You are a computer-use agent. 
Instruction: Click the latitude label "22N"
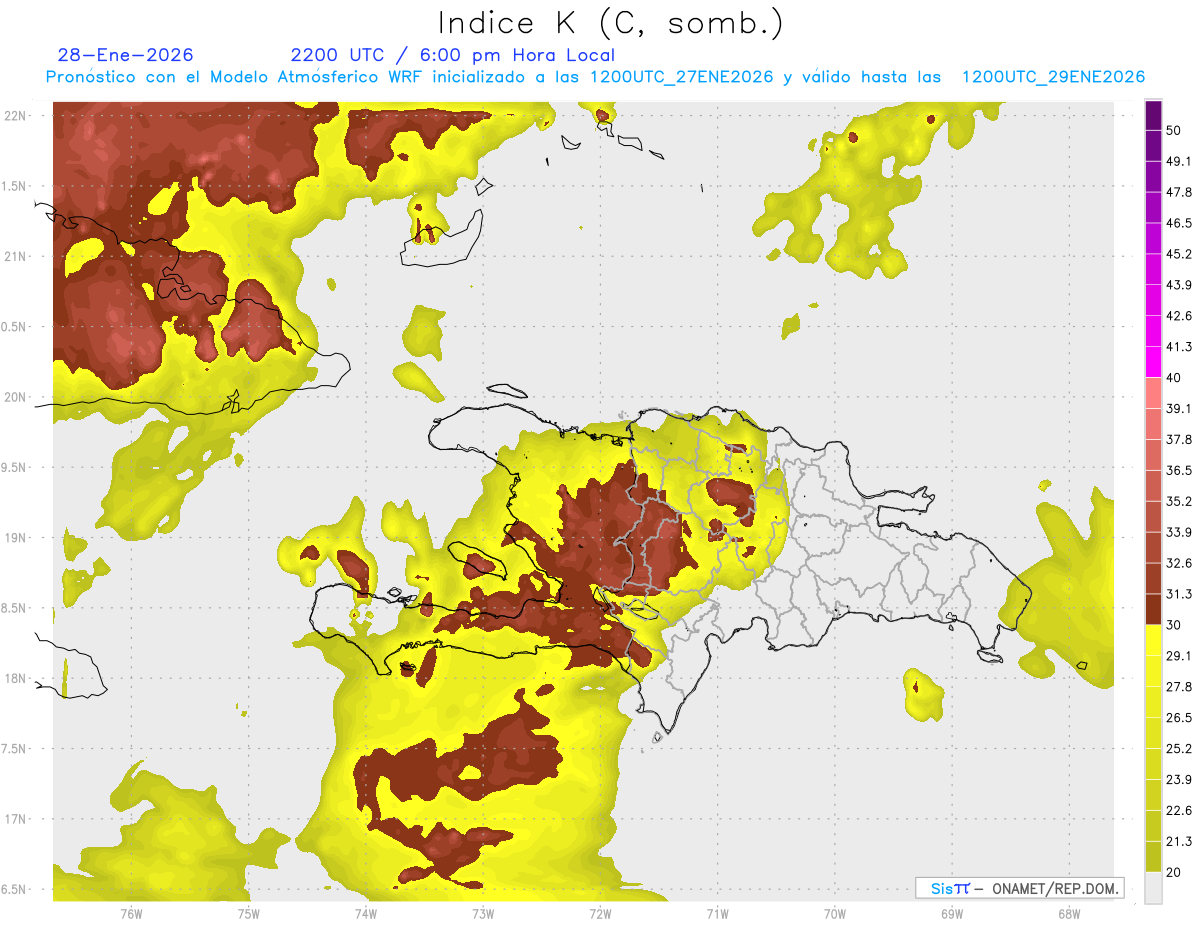16,116
